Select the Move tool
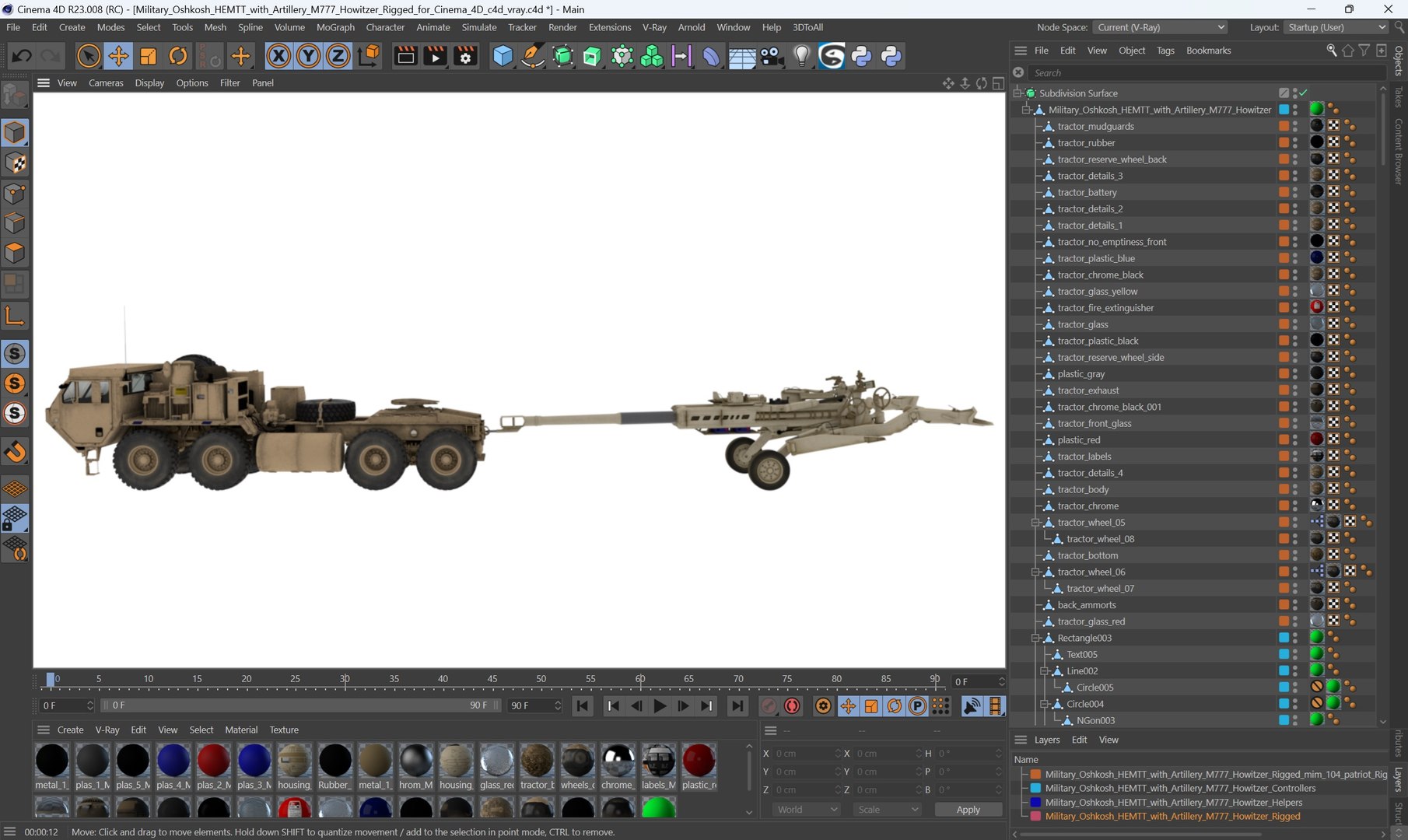This screenshot has width=1408, height=840. (118, 56)
